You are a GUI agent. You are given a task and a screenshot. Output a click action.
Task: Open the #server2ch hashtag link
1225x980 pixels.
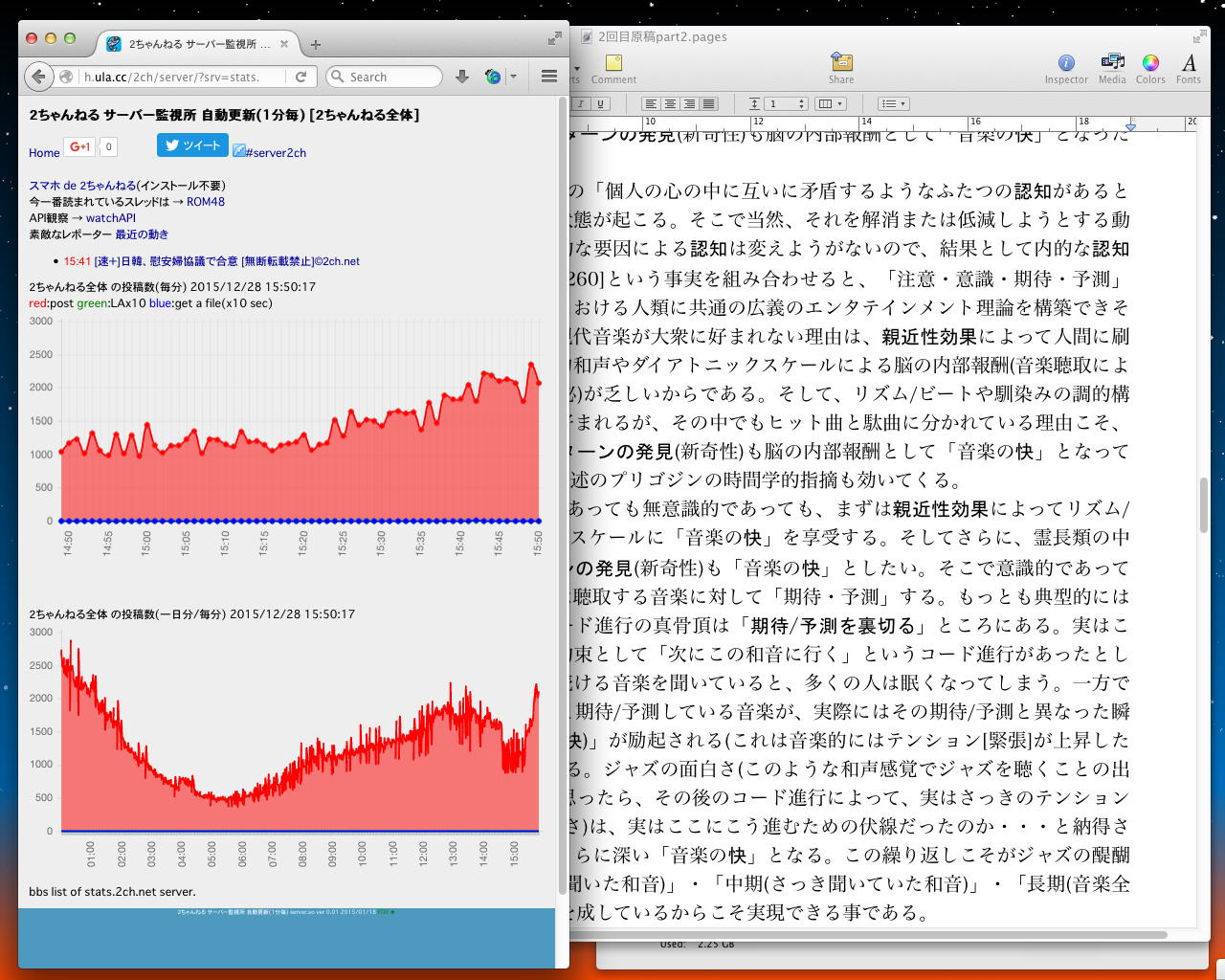(276, 152)
